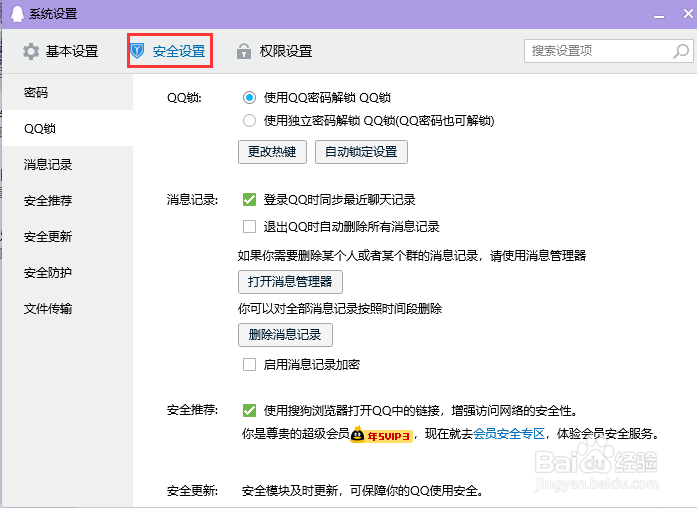Uncheck 登录QQ时同步最近聊天记录

tap(249, 200)
